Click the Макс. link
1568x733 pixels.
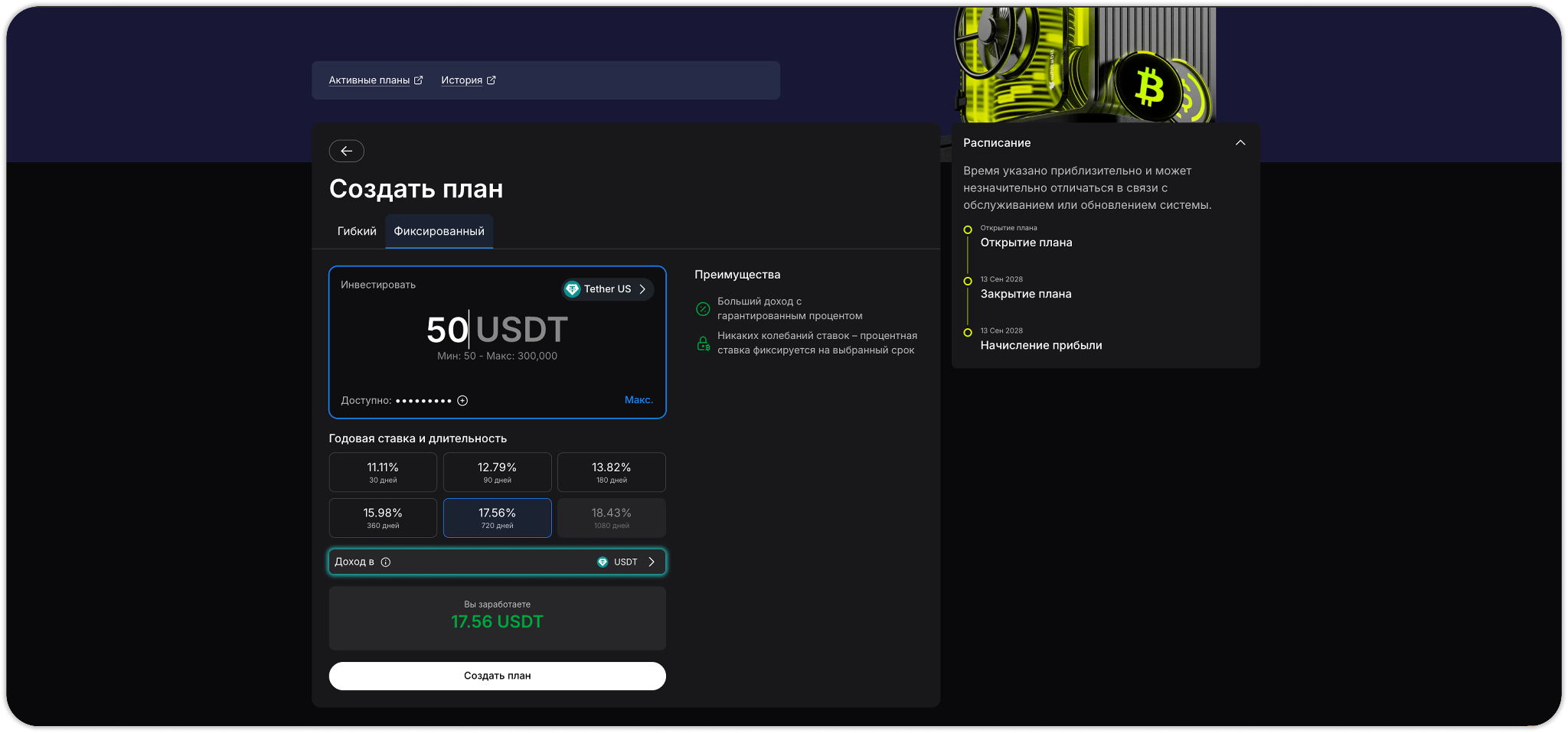click(639, 400)
